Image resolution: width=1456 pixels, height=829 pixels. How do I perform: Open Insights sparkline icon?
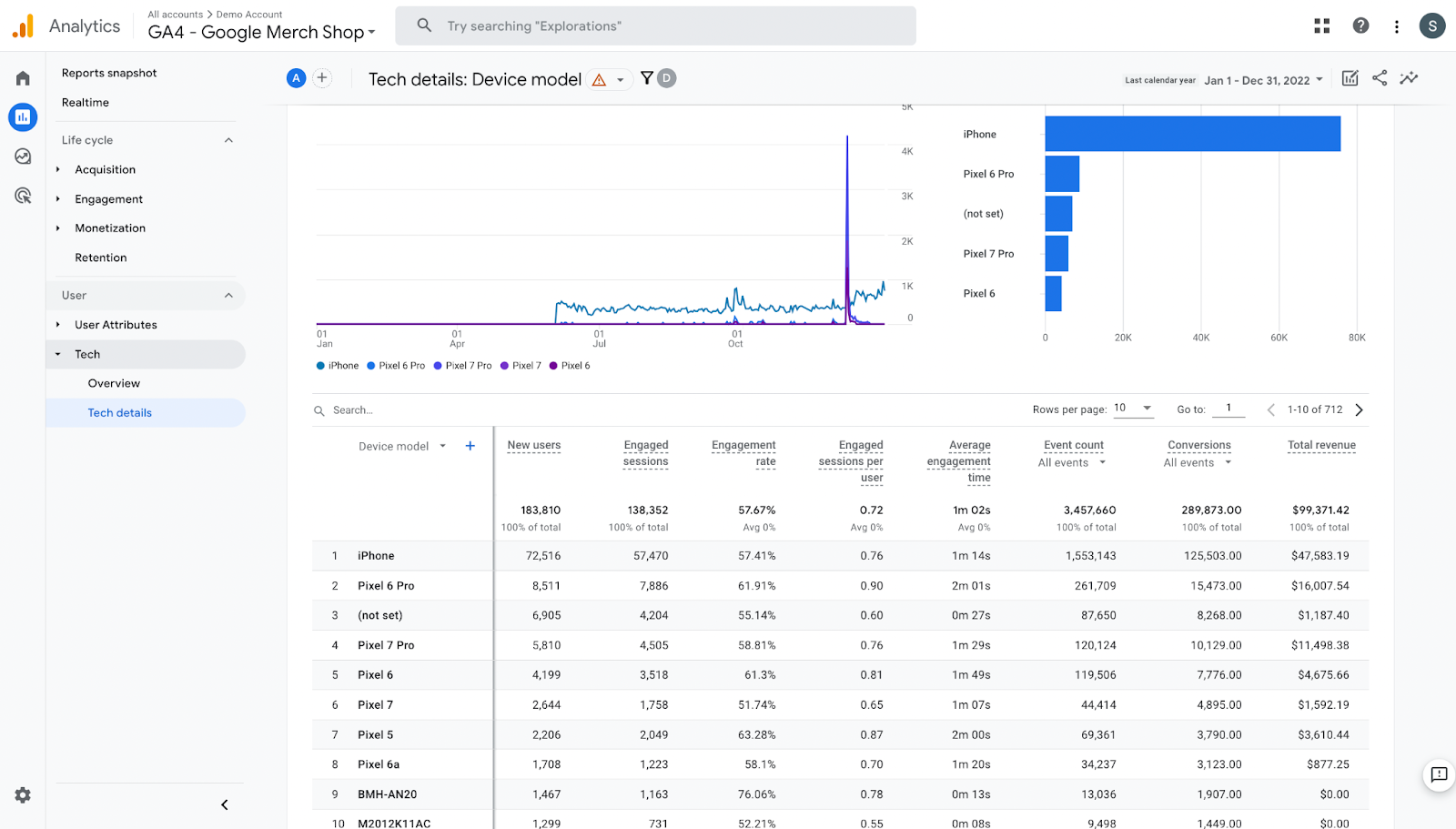(x=1409, y=78)
